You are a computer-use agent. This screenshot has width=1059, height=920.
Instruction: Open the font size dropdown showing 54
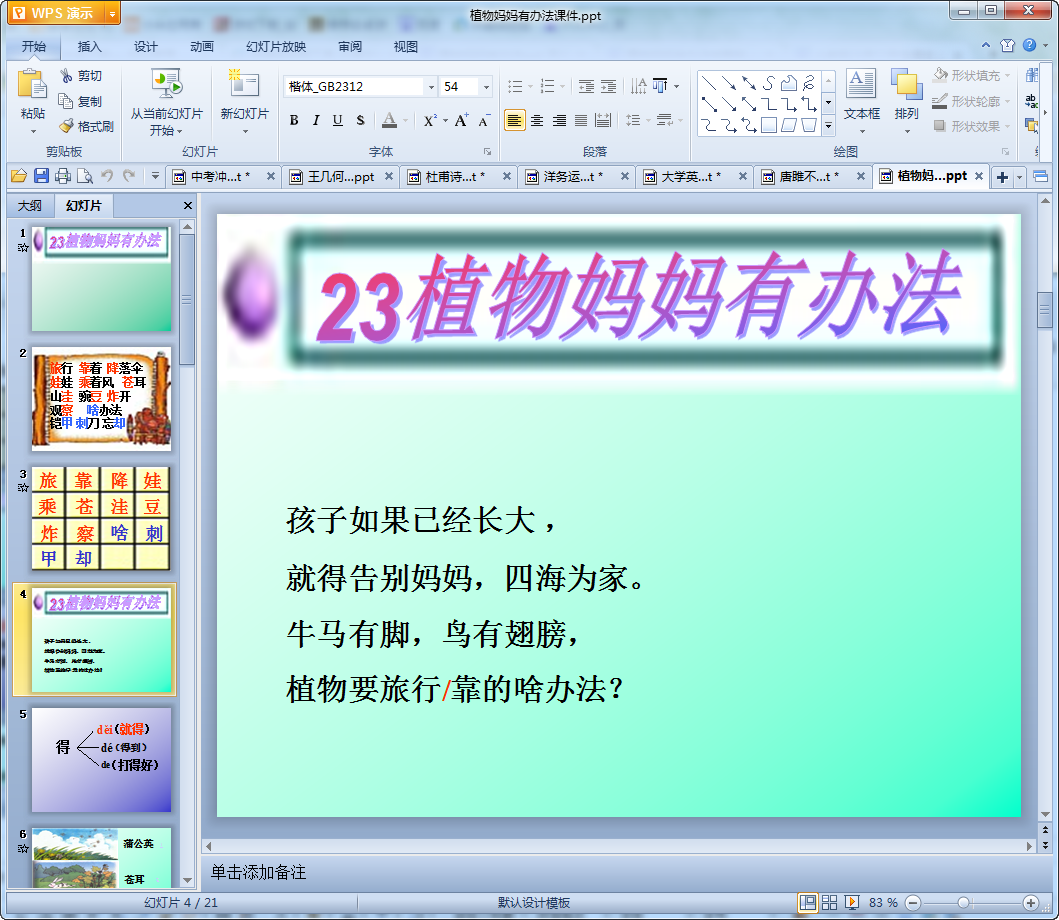486,86
